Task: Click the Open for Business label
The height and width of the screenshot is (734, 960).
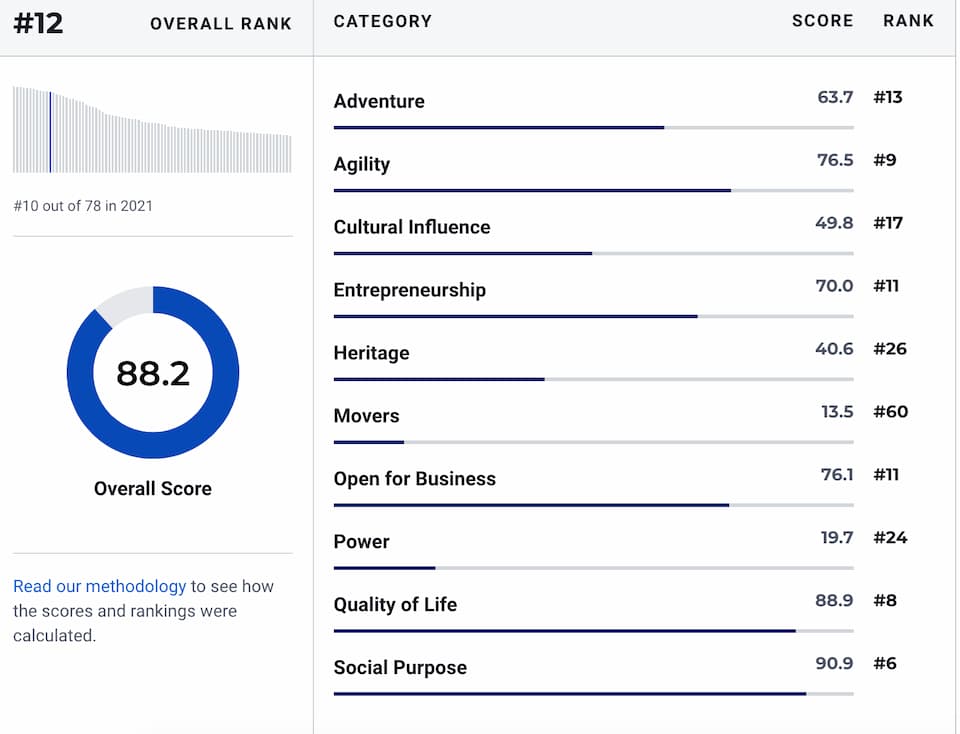Action: point(415,479)
